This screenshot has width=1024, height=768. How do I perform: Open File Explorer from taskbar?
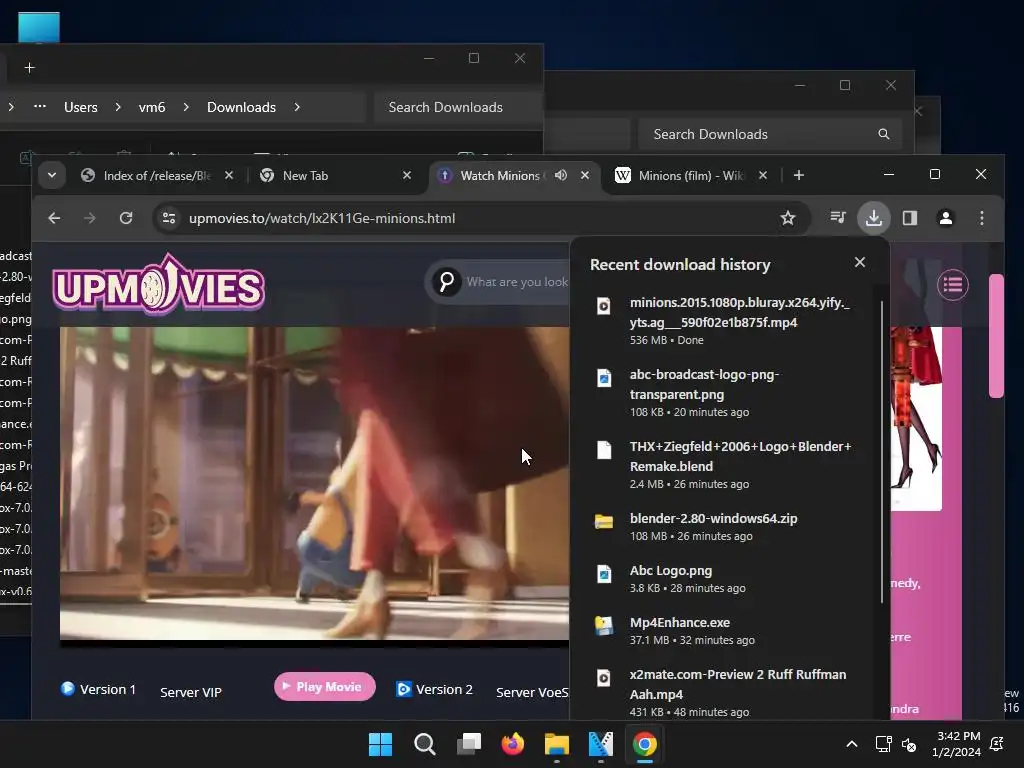click(556, 744)
